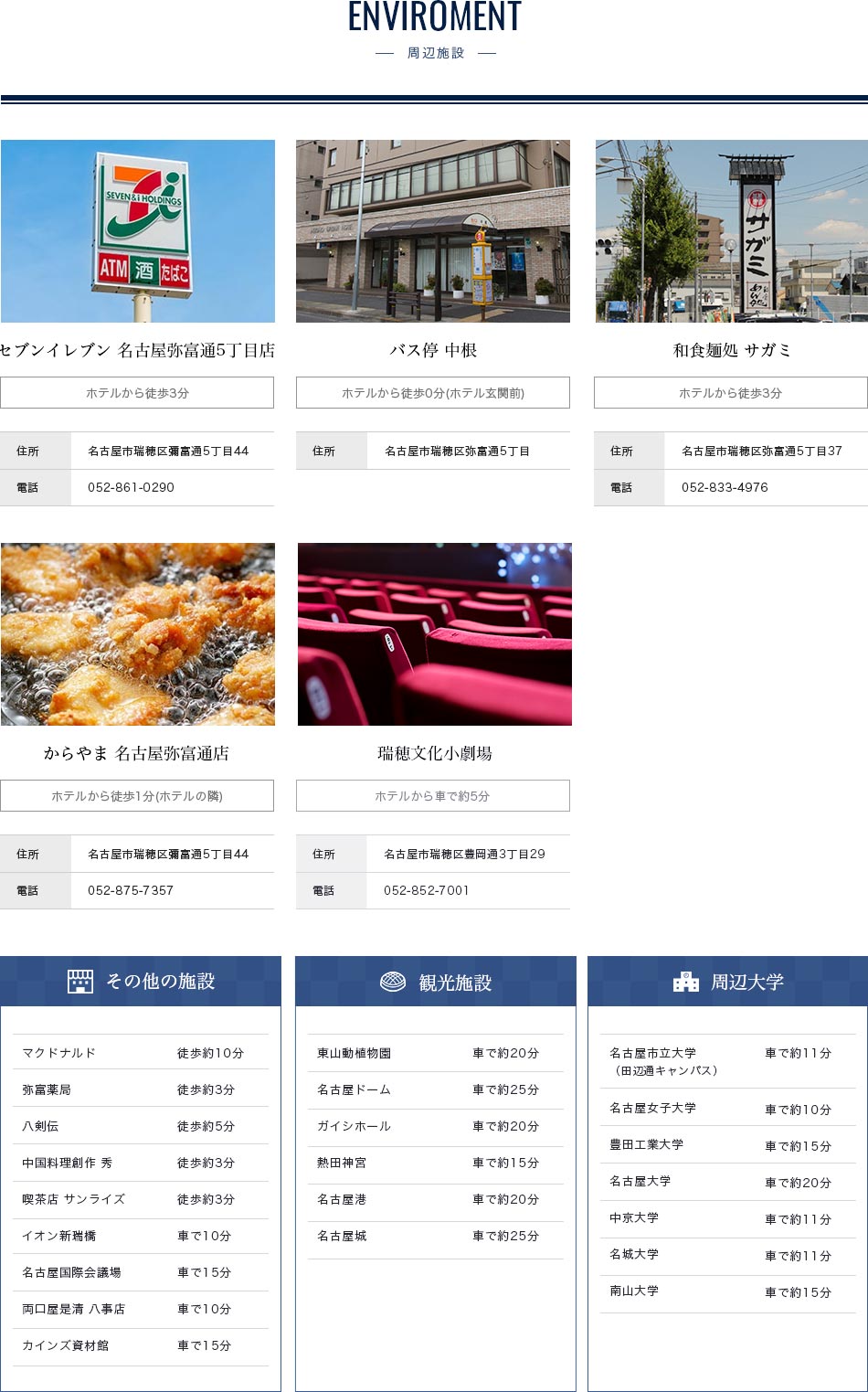Click 中京大学 in the university list
The image size is (868, 1392).
(x=634, y=1217)
